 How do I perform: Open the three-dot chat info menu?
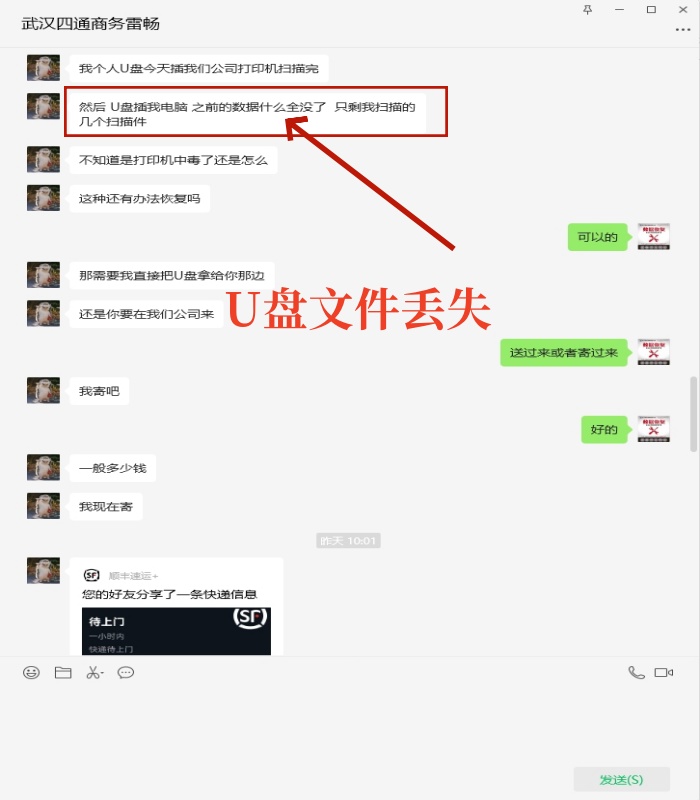pyautogui.click(x=683, y=30)
